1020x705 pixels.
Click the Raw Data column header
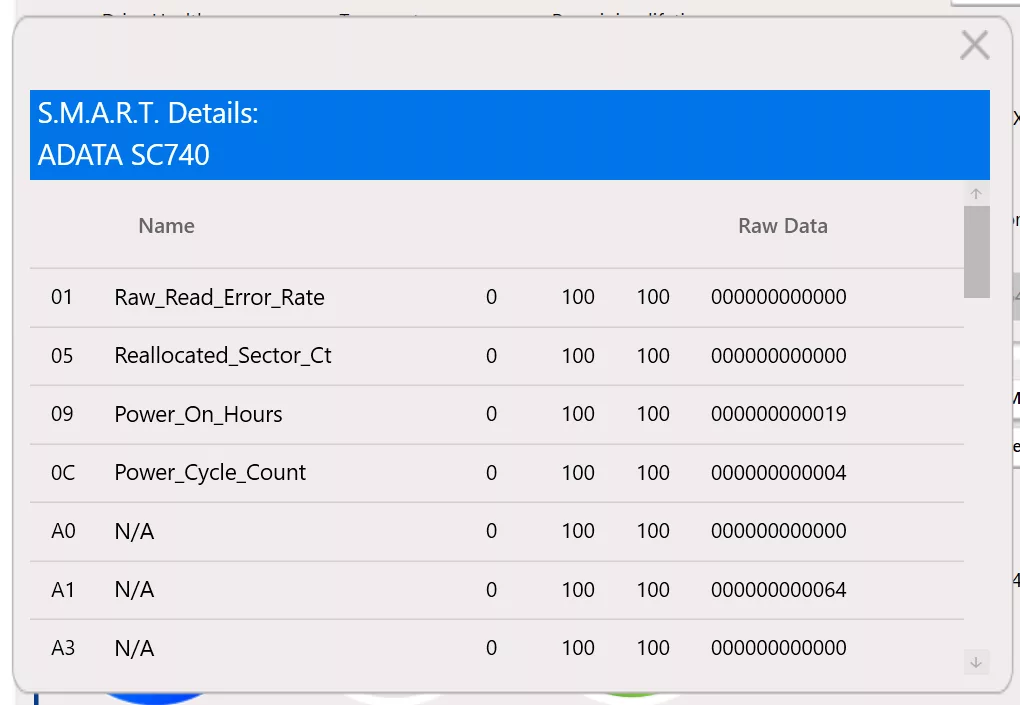tap(783, 226)
